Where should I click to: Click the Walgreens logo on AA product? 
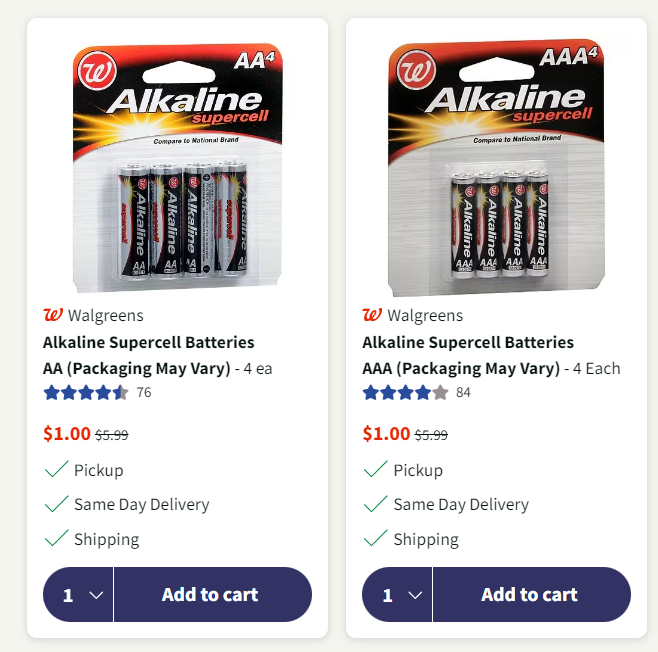point(53,315)
